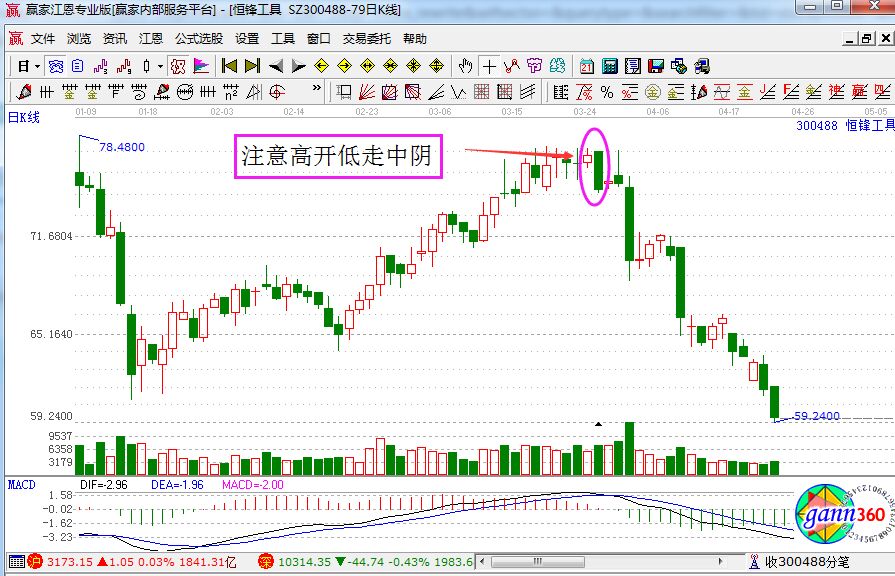Open the 公式选股 menu

point(199,39)
